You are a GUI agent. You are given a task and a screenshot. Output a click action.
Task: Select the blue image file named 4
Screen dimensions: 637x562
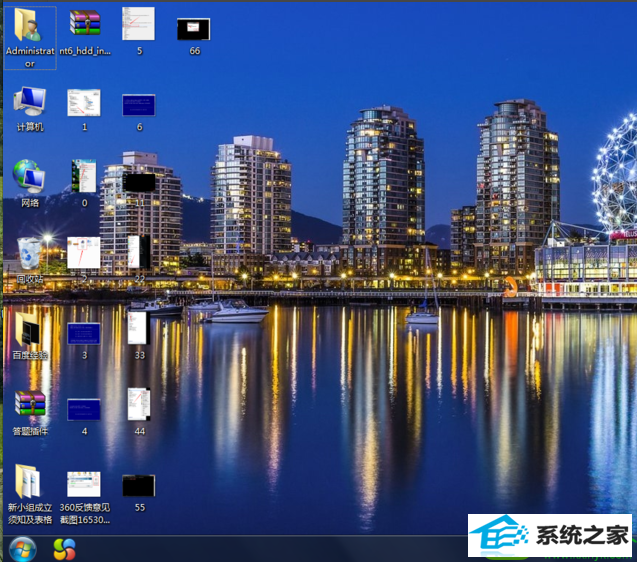point(84,410)
